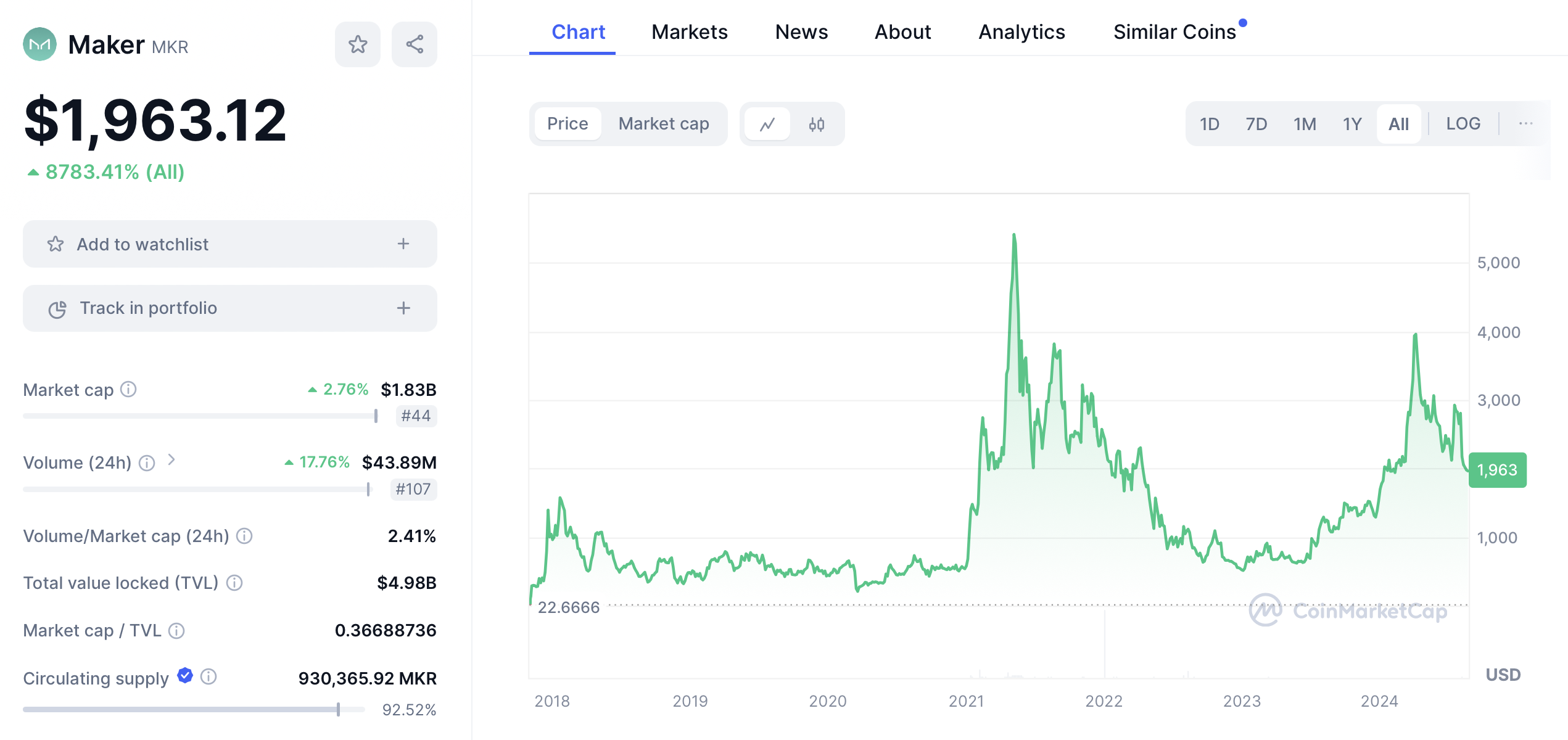Select the Market cap chart toggle
Image resolution: width=1568 pixels, height=740 pixels.
pyautogui.click(x=664, y=124)
